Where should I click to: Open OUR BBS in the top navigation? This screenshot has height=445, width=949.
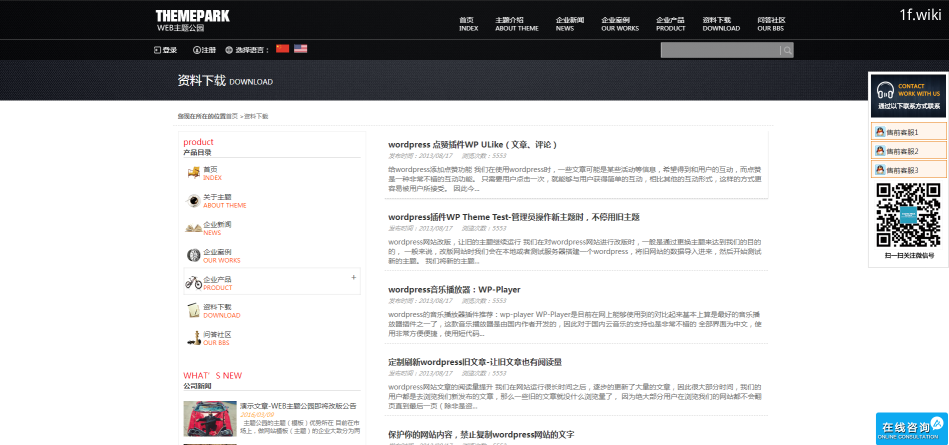[771, 24]
